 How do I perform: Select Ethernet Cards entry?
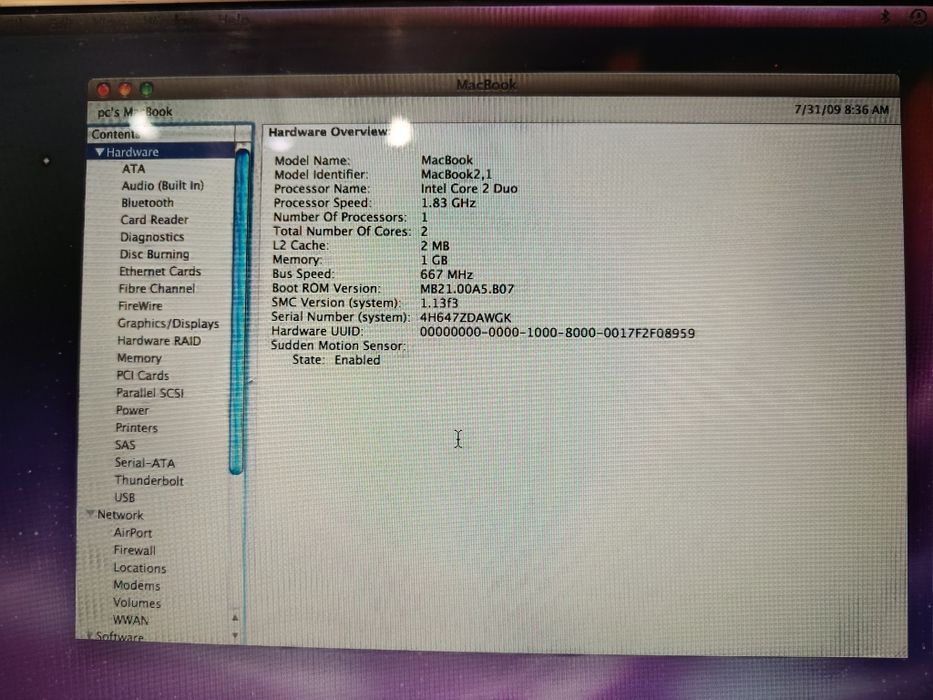159,271
